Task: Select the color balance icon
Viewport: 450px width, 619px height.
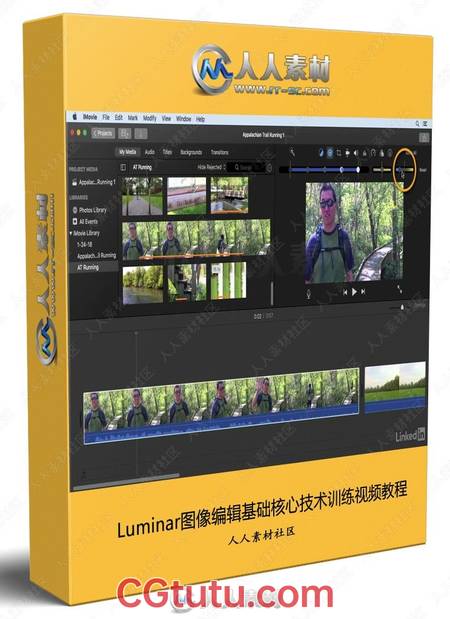Action: [321, 153]
